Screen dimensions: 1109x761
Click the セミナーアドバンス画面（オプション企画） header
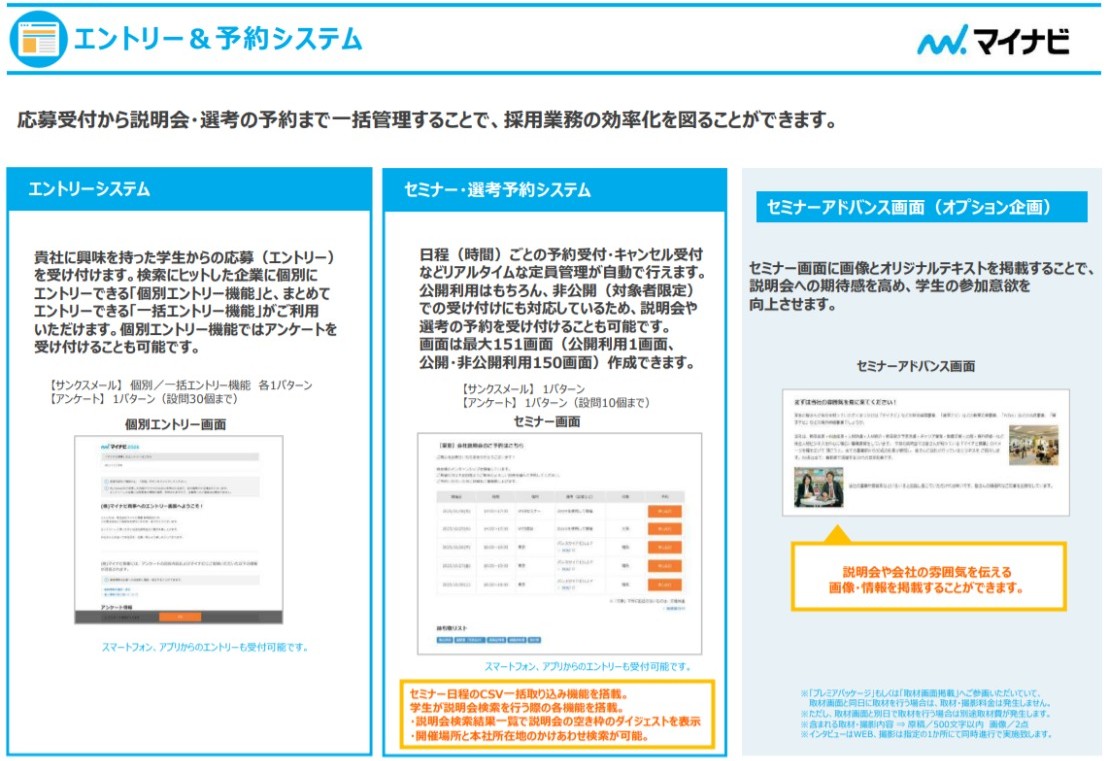[922, 207]
